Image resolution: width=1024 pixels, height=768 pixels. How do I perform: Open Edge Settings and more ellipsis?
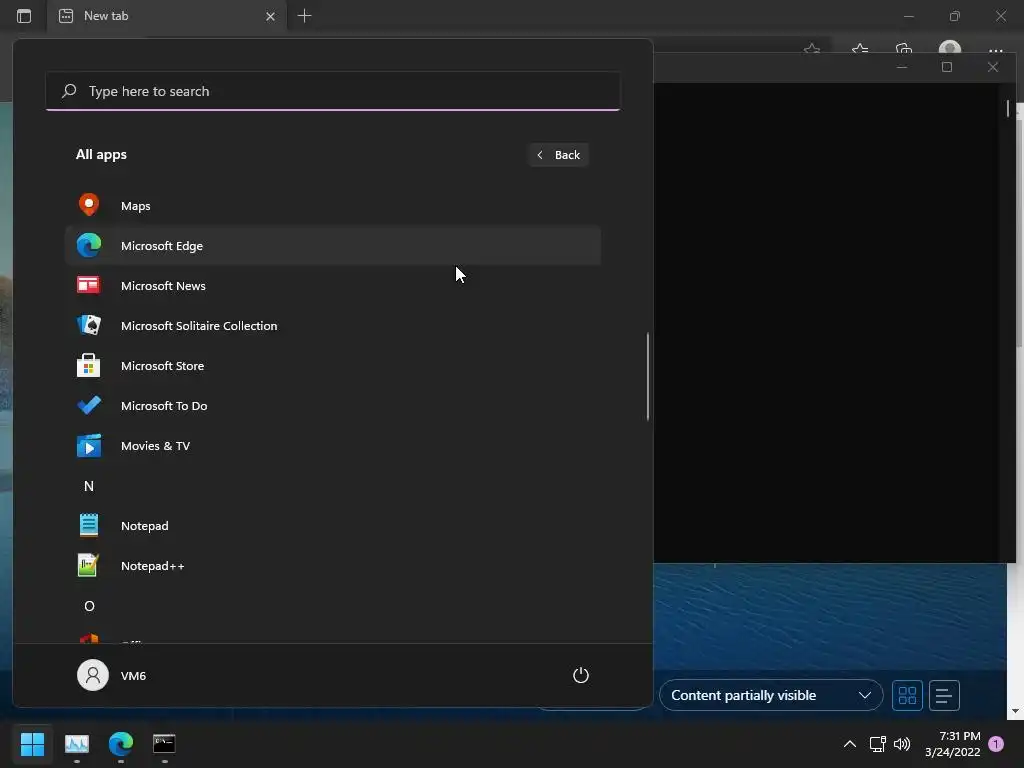click(x=995, y=50)
